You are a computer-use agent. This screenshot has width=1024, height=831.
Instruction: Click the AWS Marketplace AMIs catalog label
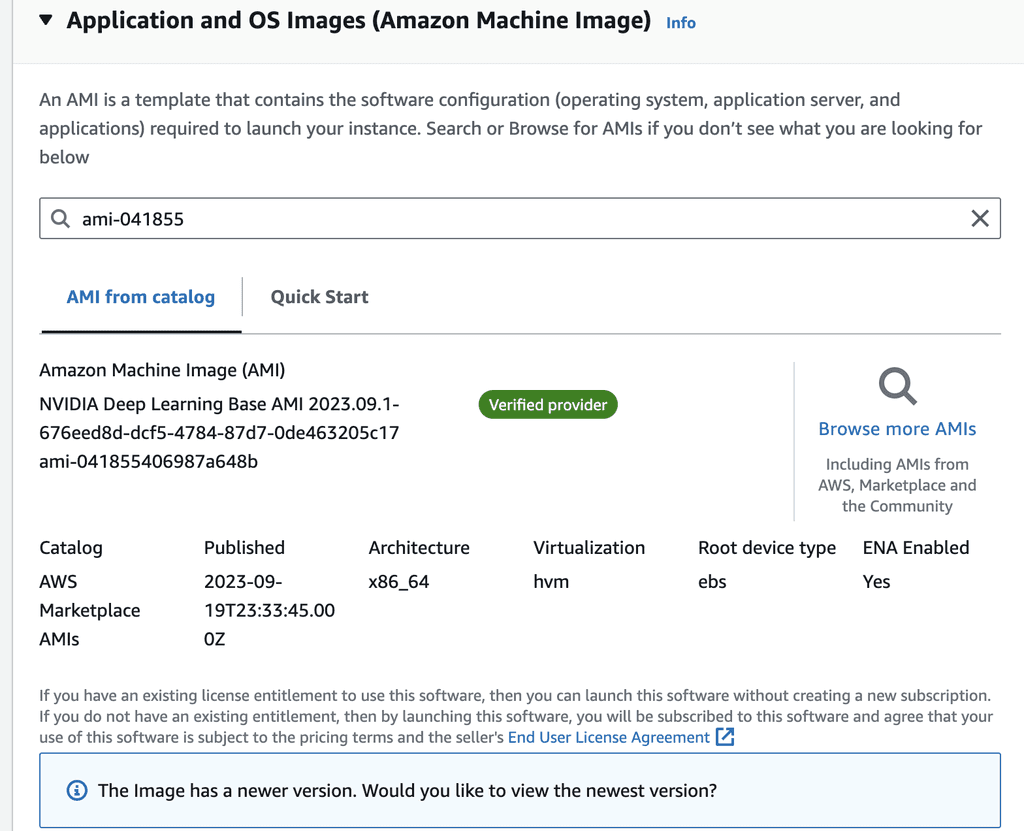click(90, 610)
